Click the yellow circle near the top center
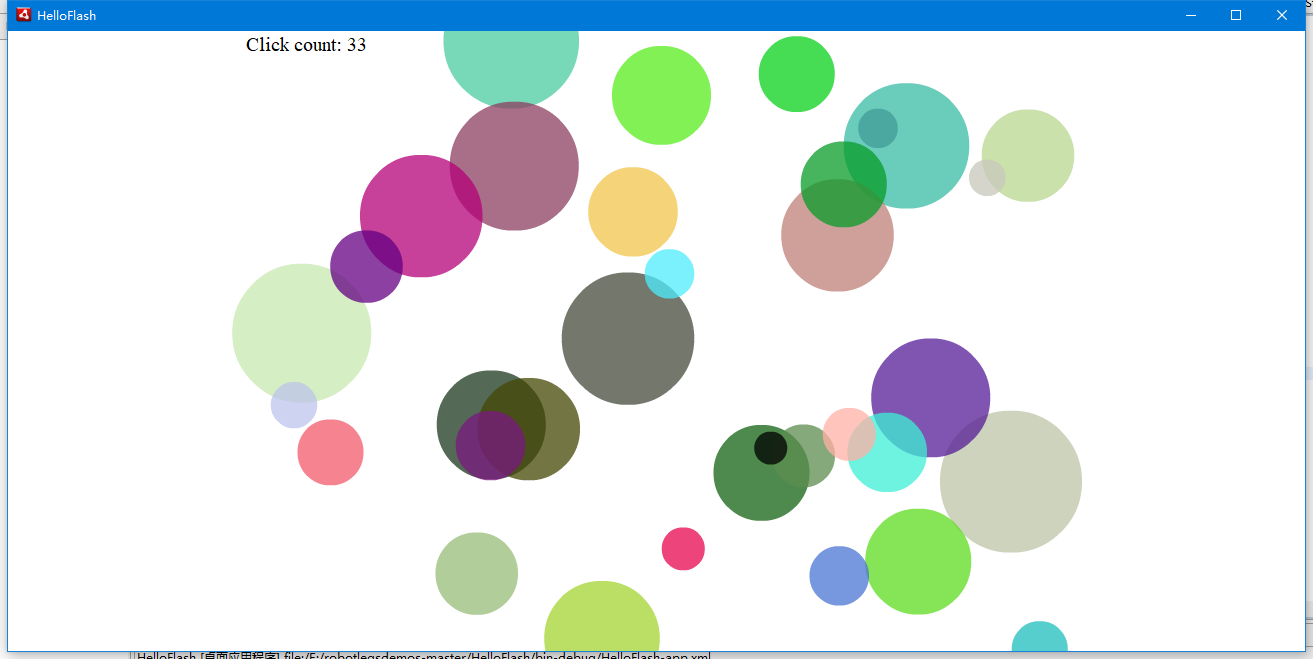1313x659 pixels. click(x=633, y=211)
